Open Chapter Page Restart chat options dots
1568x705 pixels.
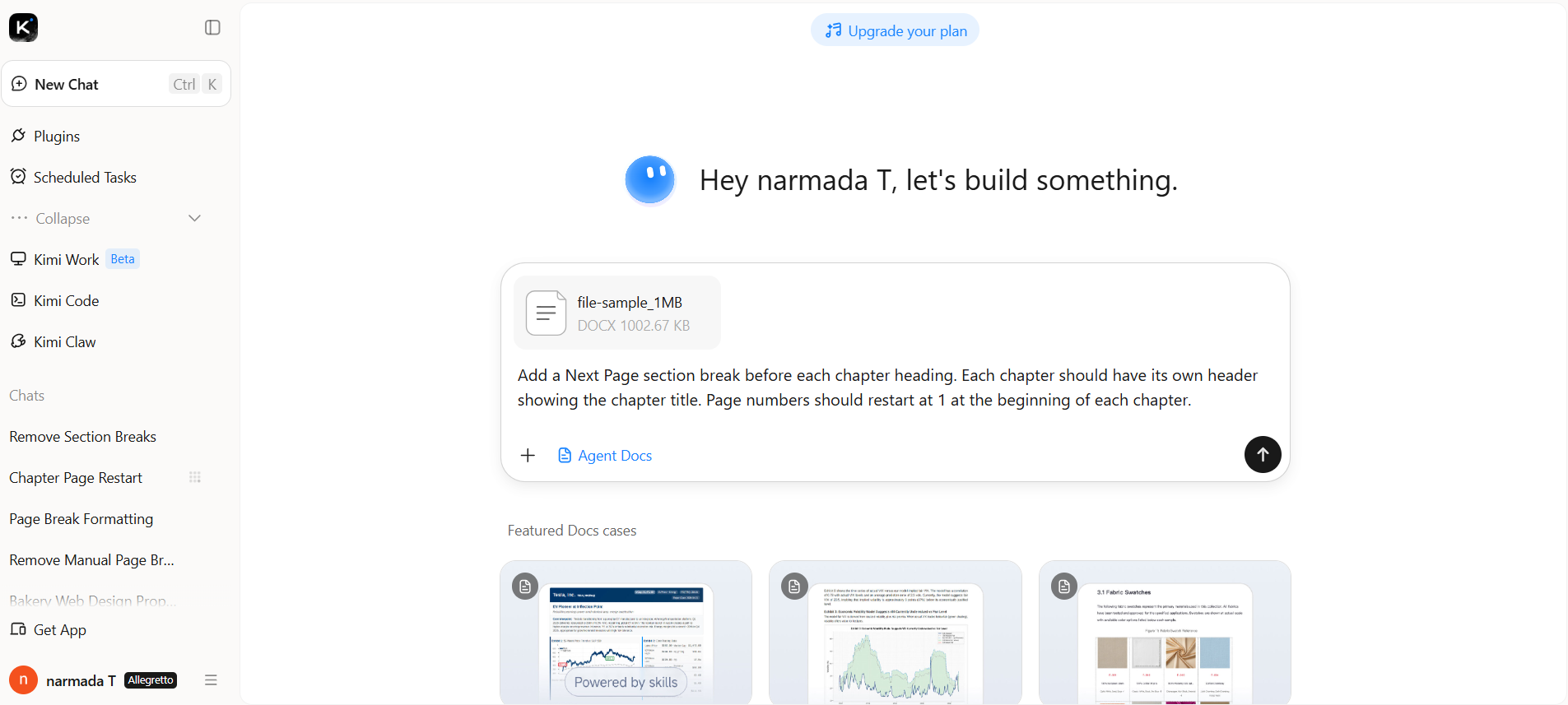click(195, 477)
